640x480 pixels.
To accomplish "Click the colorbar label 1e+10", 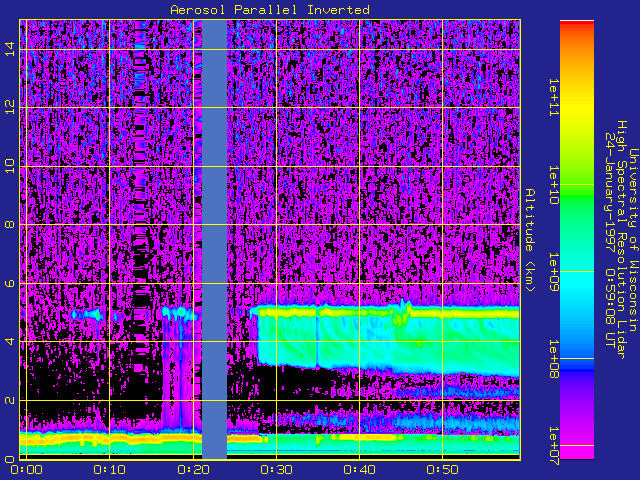I will point(553,184).
